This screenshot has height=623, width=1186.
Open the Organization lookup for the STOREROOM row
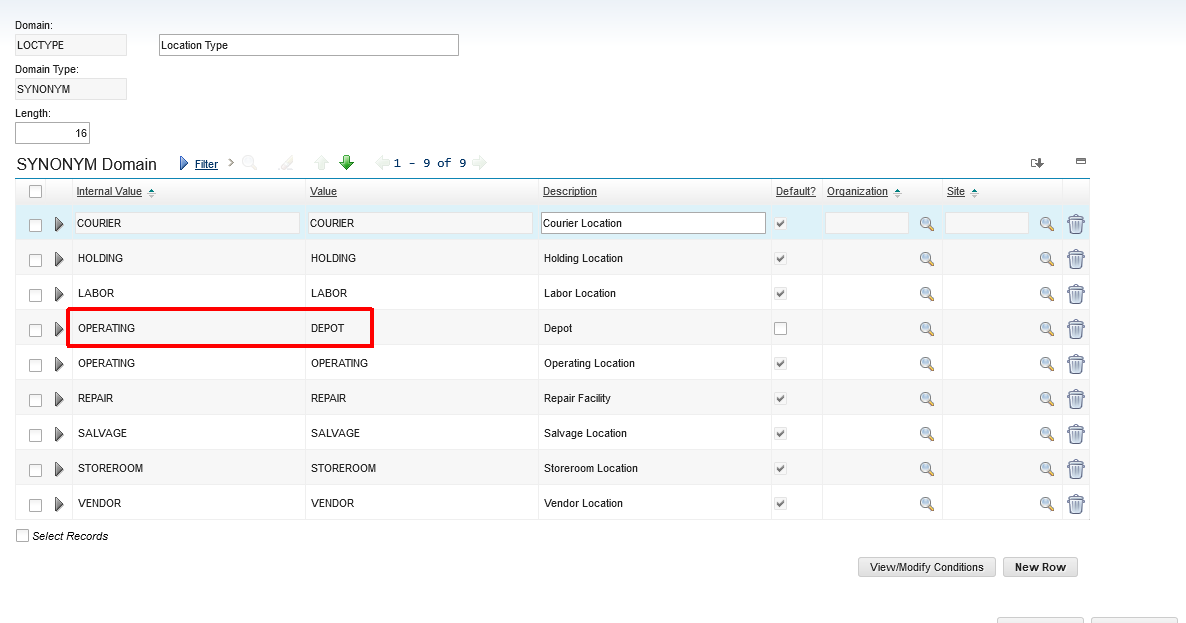click(x=925, y=468)
